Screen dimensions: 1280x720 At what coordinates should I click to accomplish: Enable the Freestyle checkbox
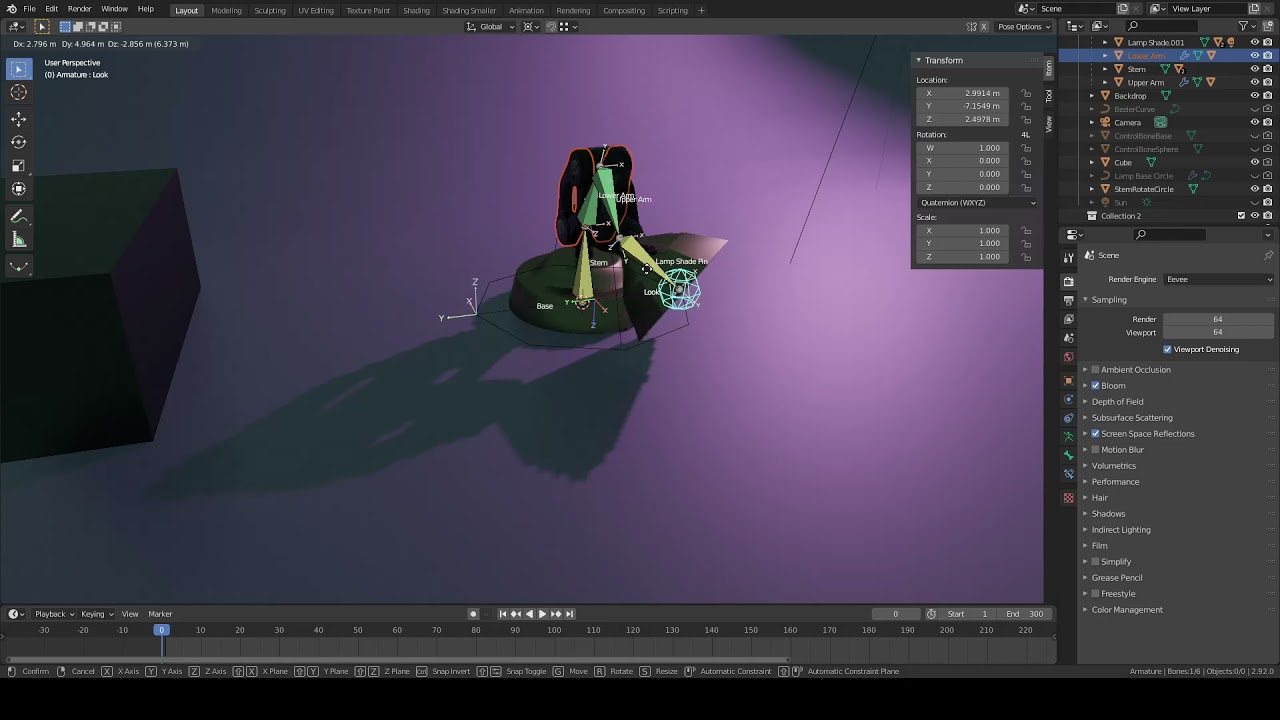click(x=1095, y=594)
